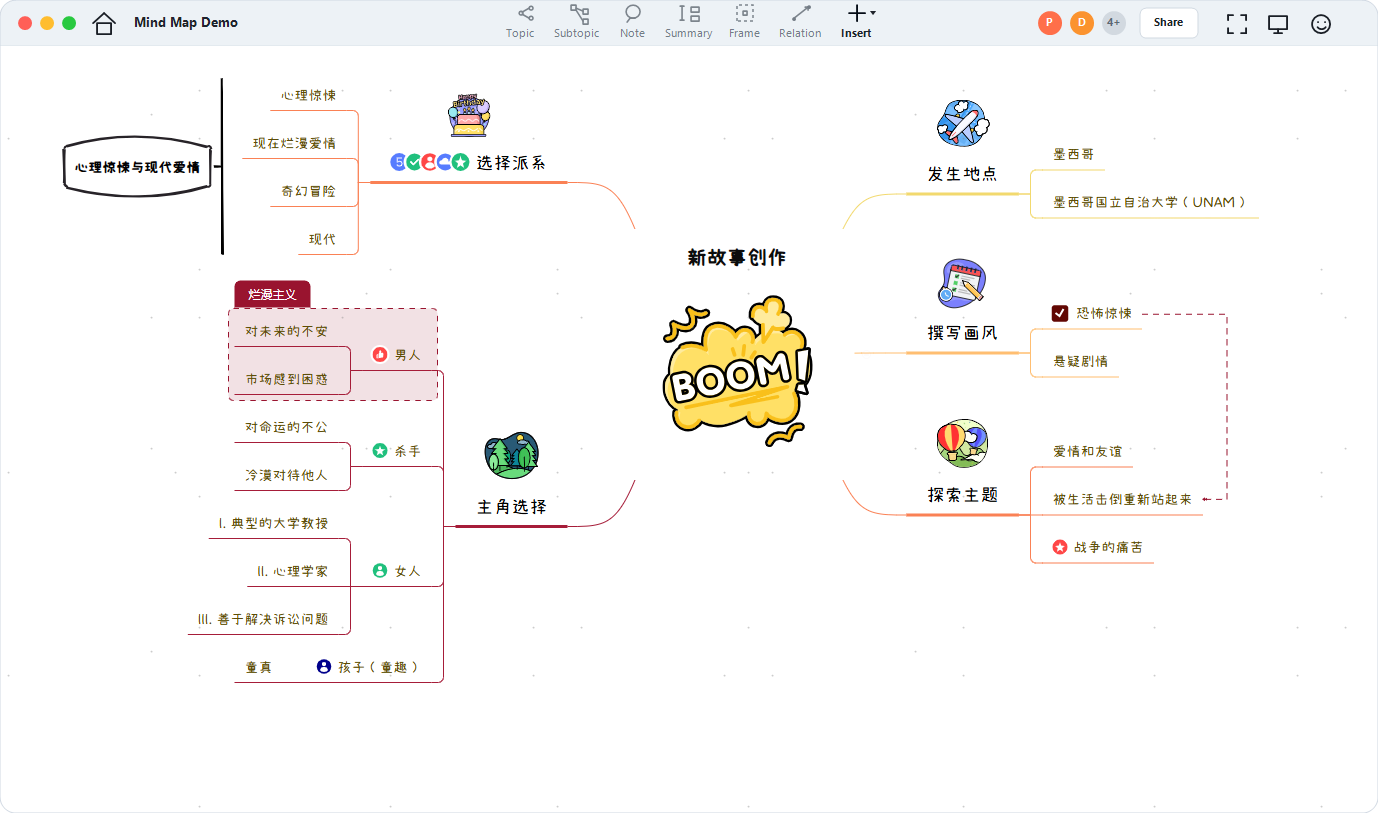The width and height of the screenshot is (1378, 813).
Task: Select subtopic I. 典型的大学教授
Action: pyautogui.click(x=273, y=523)
